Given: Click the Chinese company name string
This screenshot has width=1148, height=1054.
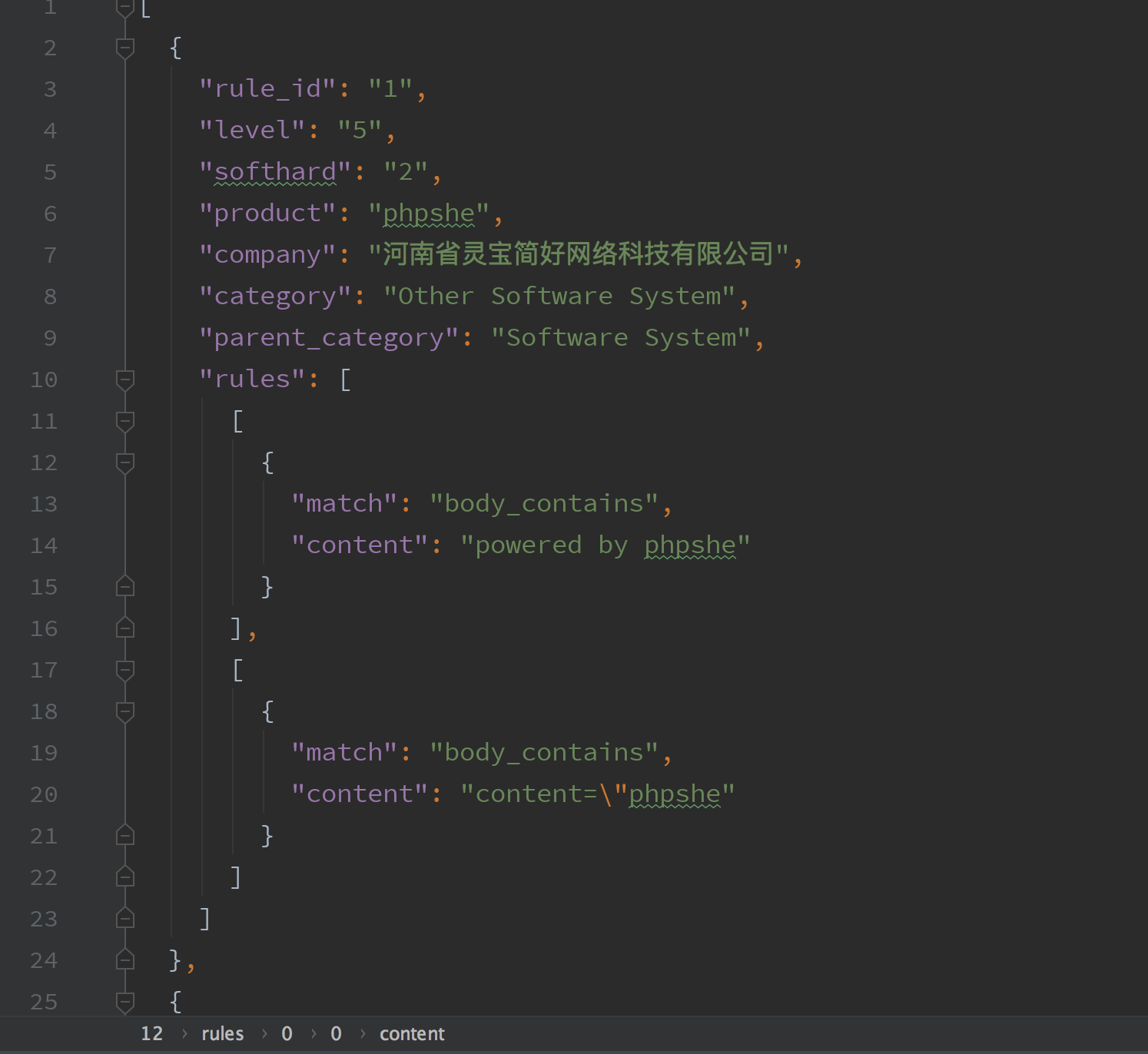Looking at the screenshot, I should tap(579, 254).
